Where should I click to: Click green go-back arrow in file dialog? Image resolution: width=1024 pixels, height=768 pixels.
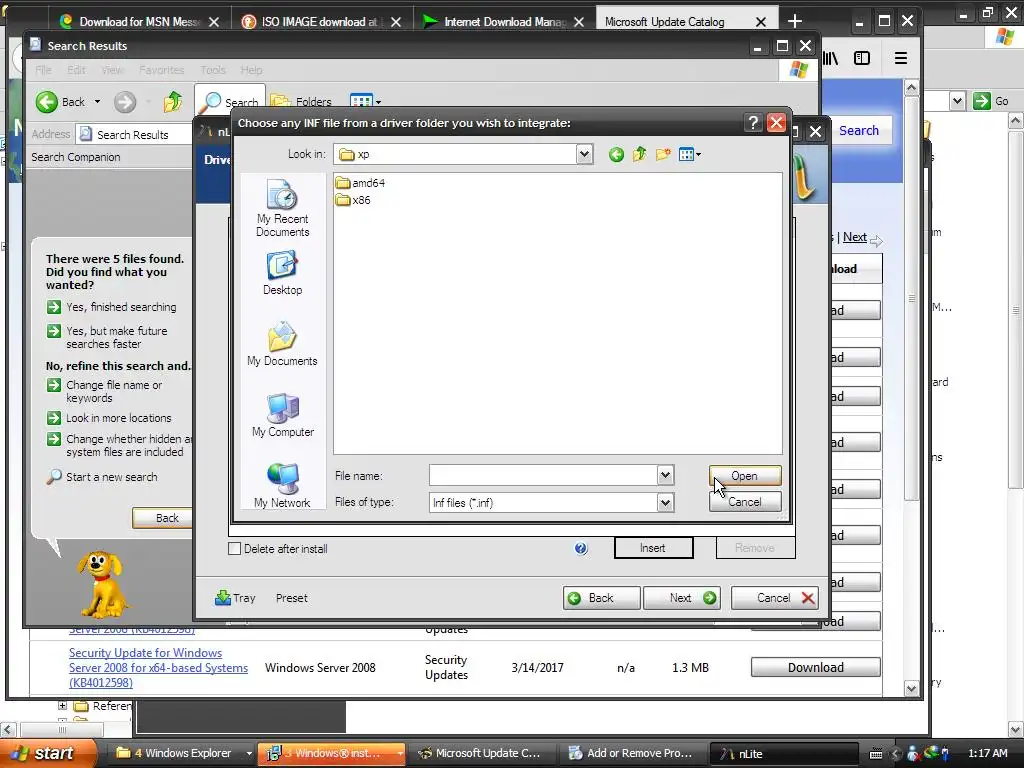[x=616, y=155]
